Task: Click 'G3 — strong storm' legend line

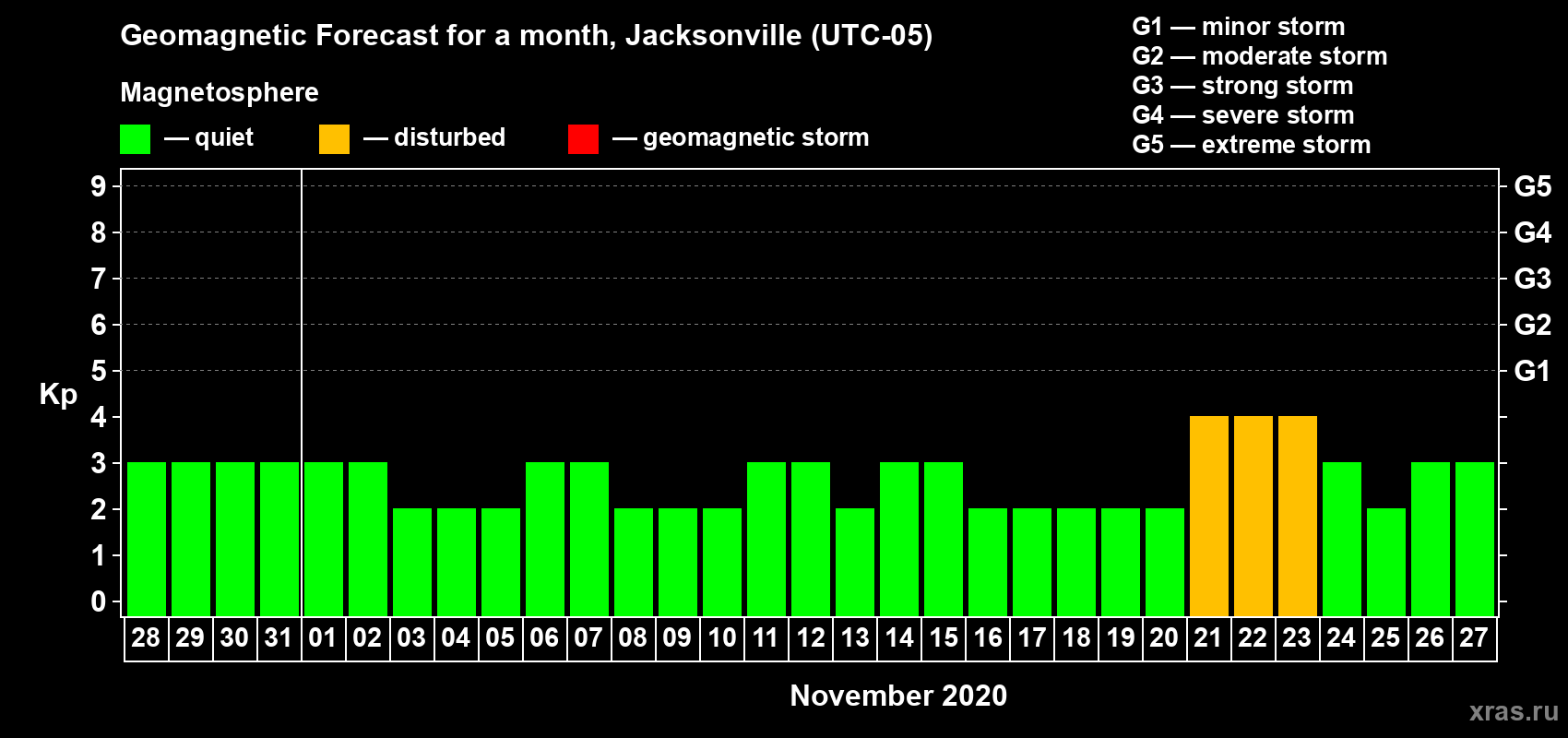Action: 1242,86
